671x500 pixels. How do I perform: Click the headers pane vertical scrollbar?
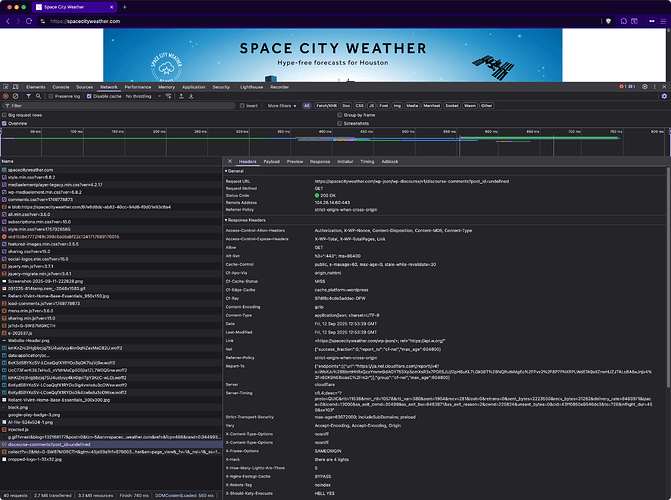click(x=668, y=278)
